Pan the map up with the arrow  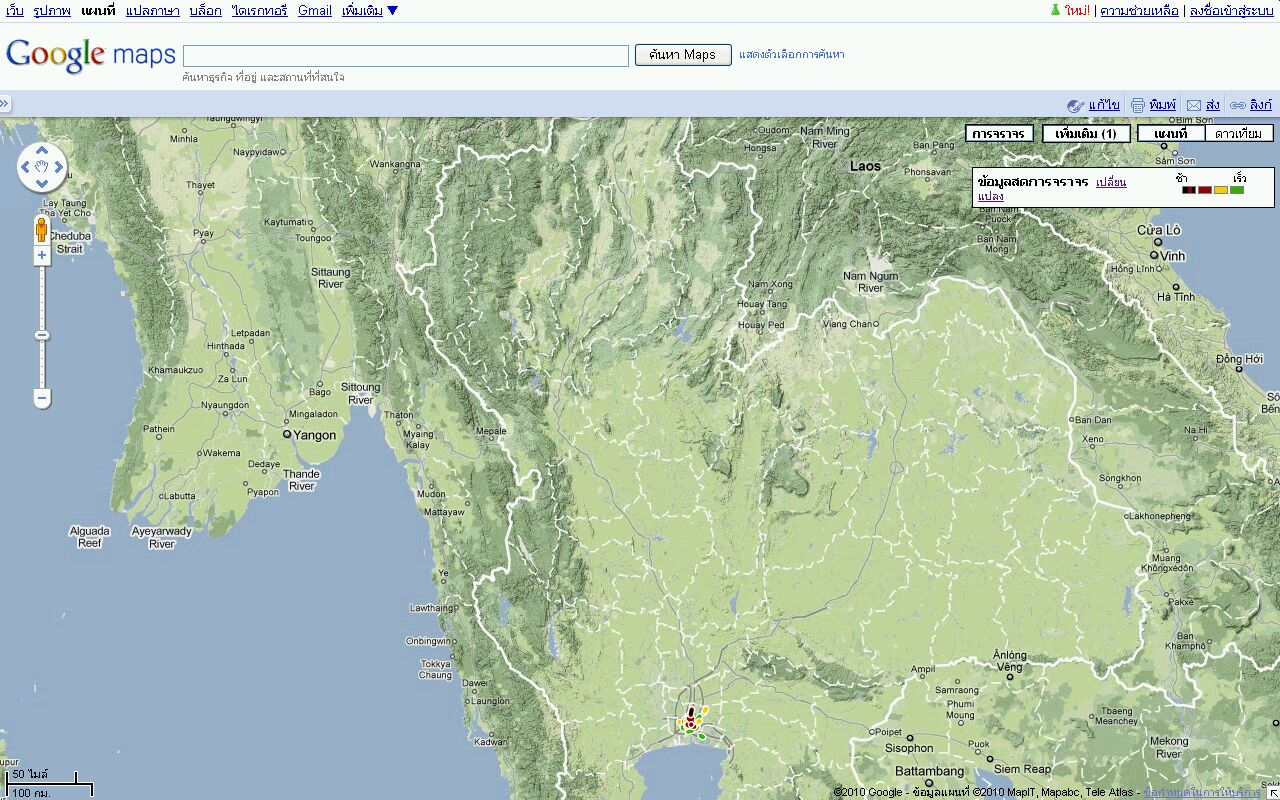[42, 153]
